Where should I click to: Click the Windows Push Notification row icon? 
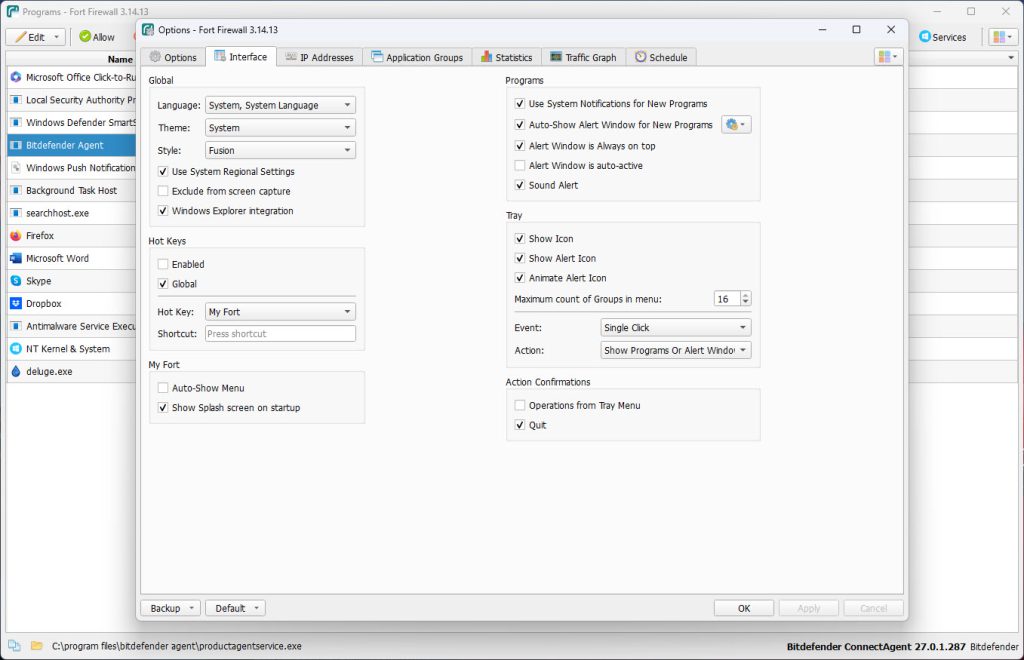coord(16,168)
